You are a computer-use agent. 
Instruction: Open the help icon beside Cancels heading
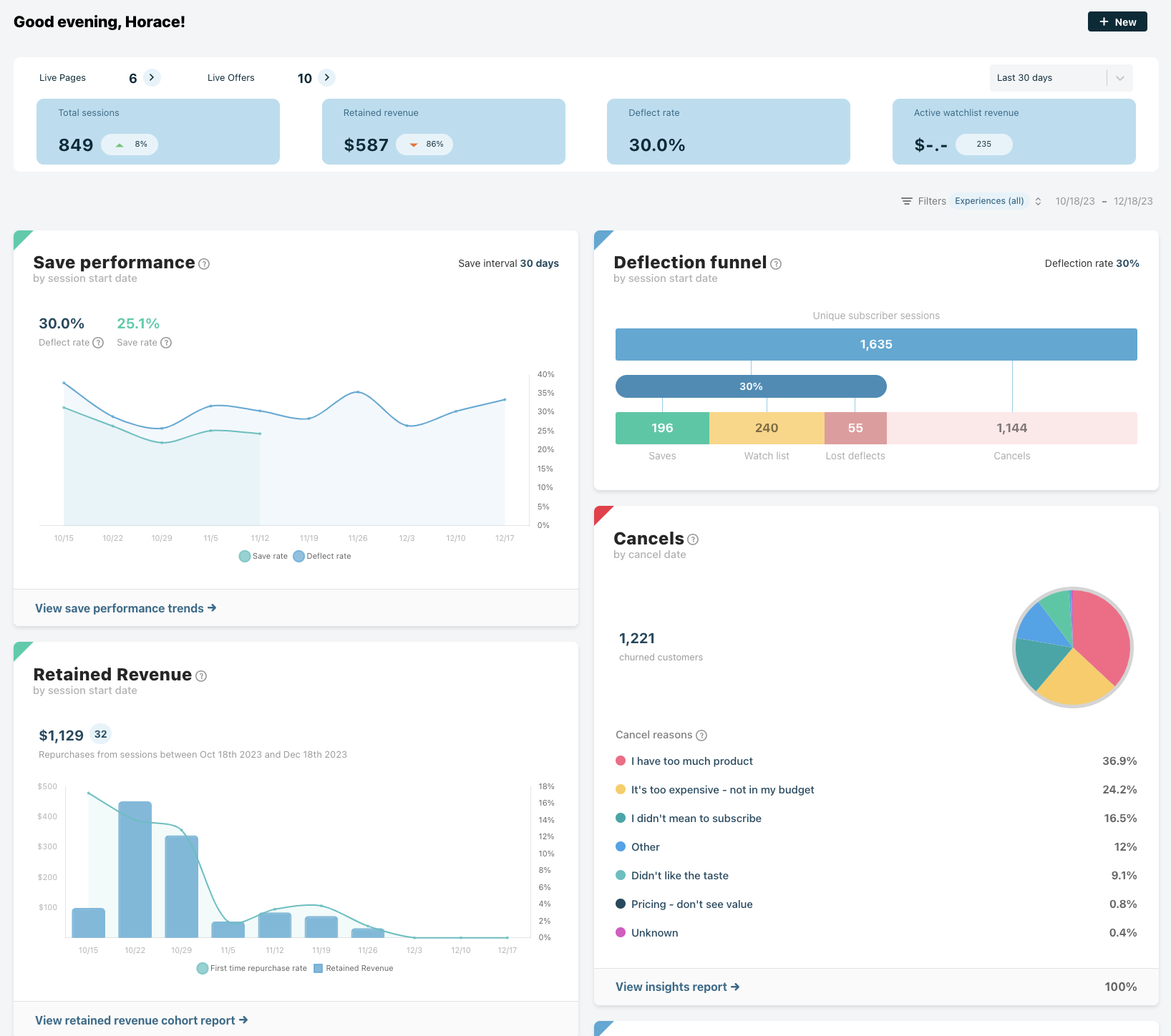click(x=693, y=539)
